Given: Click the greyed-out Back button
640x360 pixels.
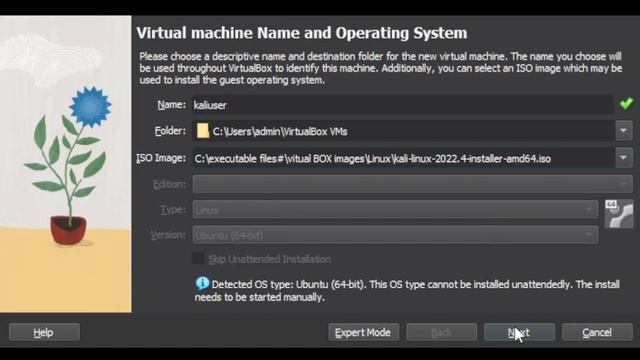Looking at the screenshot, I should [x=441, y=332].
